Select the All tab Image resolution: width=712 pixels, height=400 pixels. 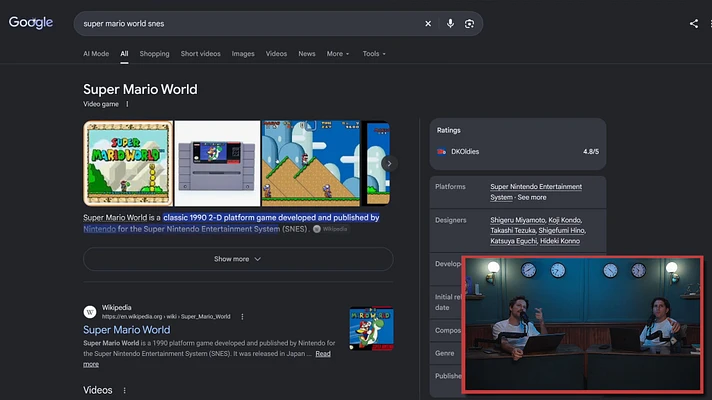(124, 54)
